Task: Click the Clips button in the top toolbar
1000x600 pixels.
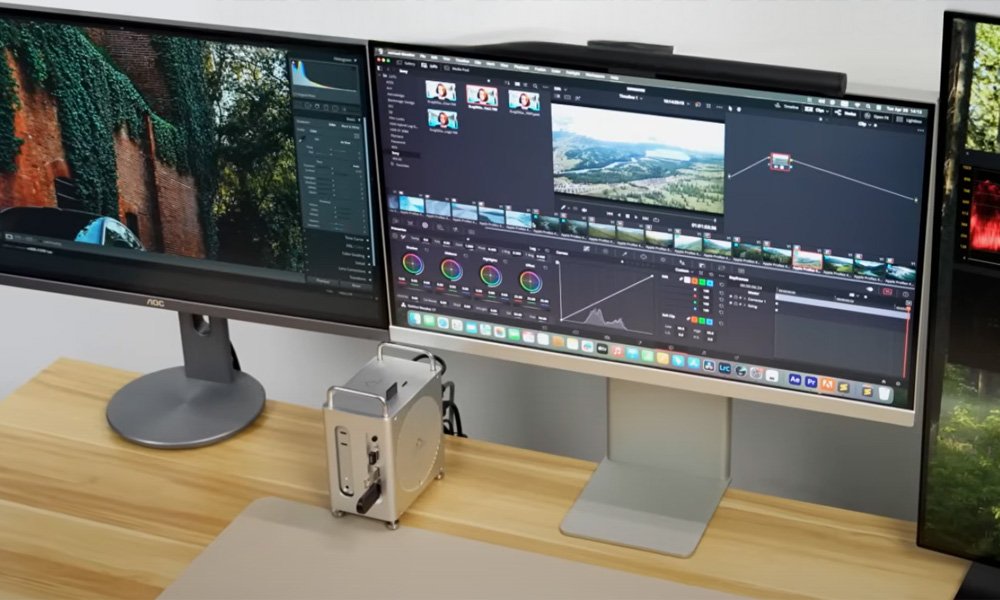Action: (x=816, y=110)
